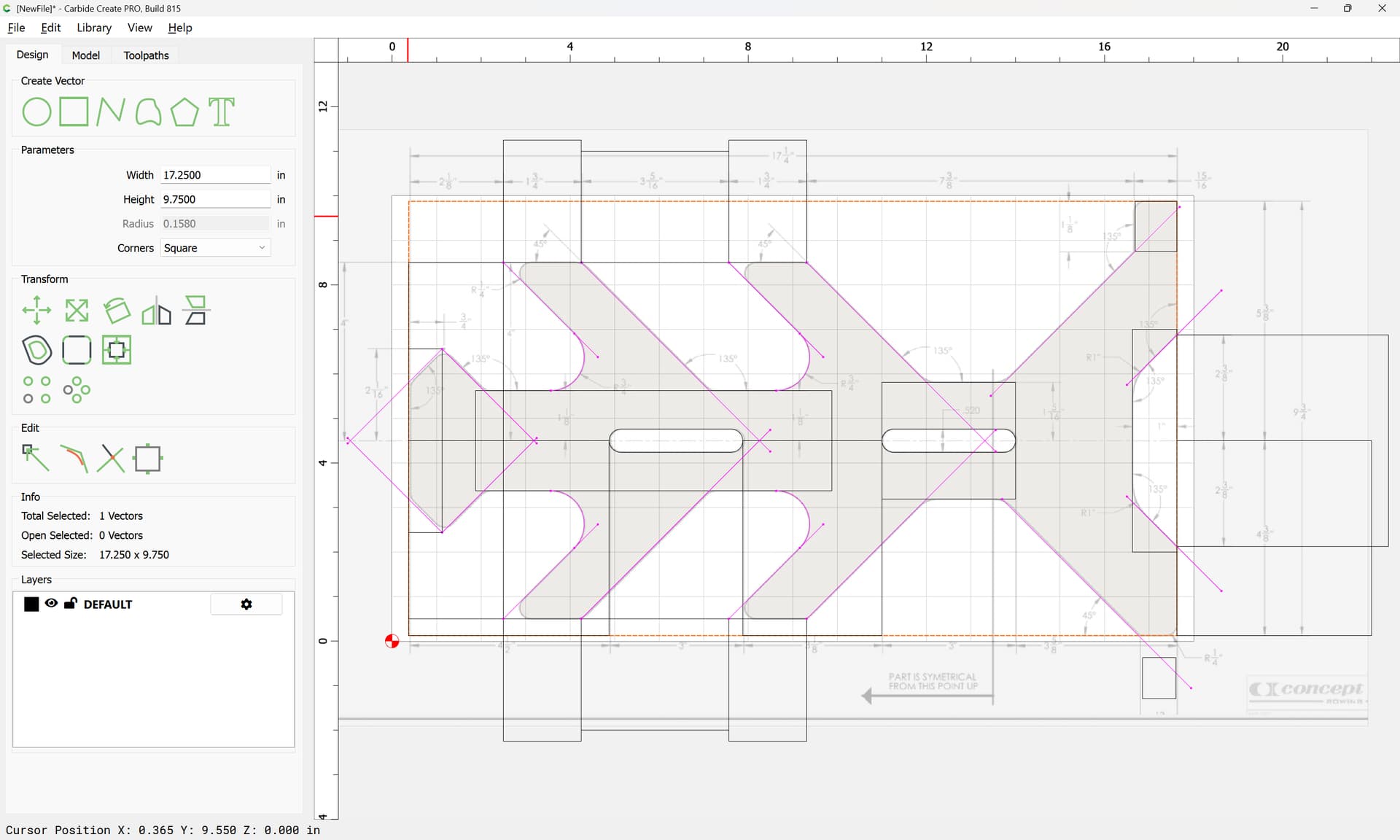Screen dimensions: 1400x840
Task: Click the DEFAULT layer black color swatch
Action: [x=31, y=604]
